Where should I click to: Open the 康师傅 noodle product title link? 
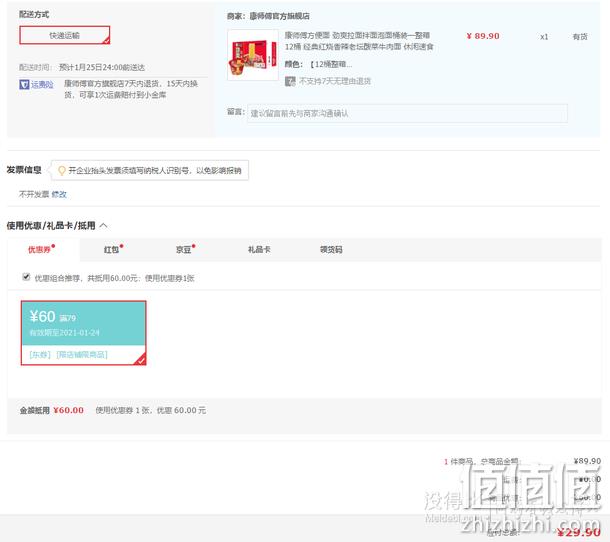pos(359,41)
